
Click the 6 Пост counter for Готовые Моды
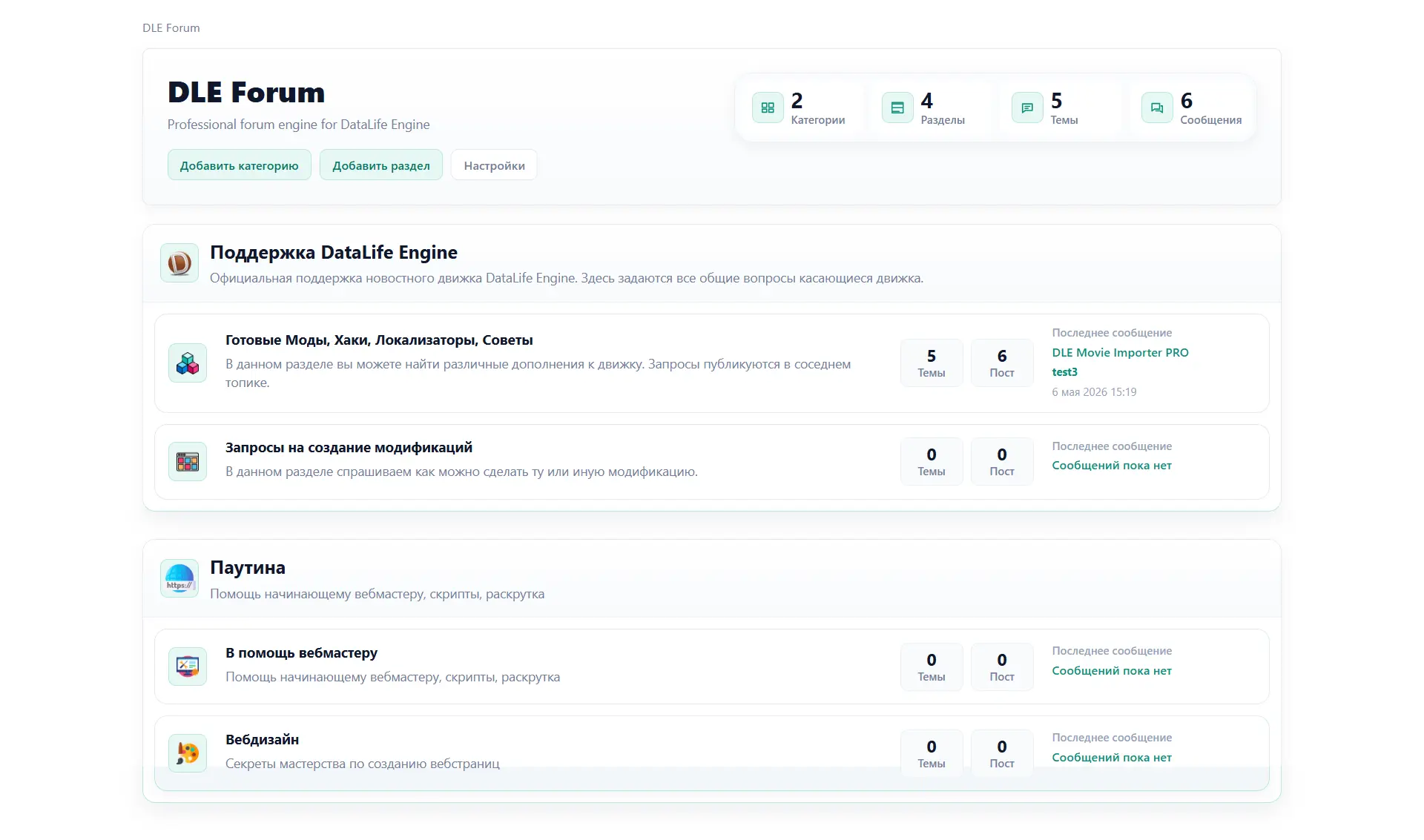[1002, 363]
